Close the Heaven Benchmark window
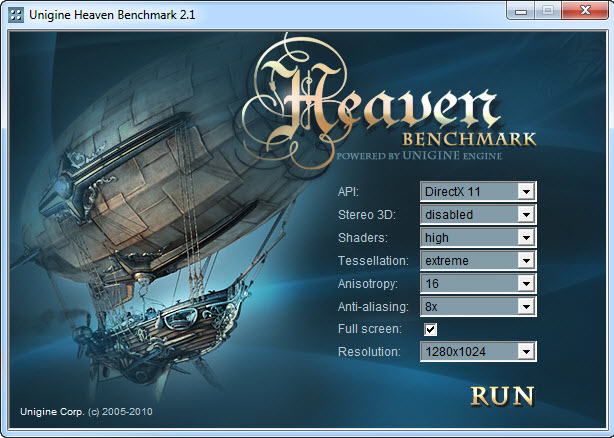614x438 pixels. (x=585, y=10)
